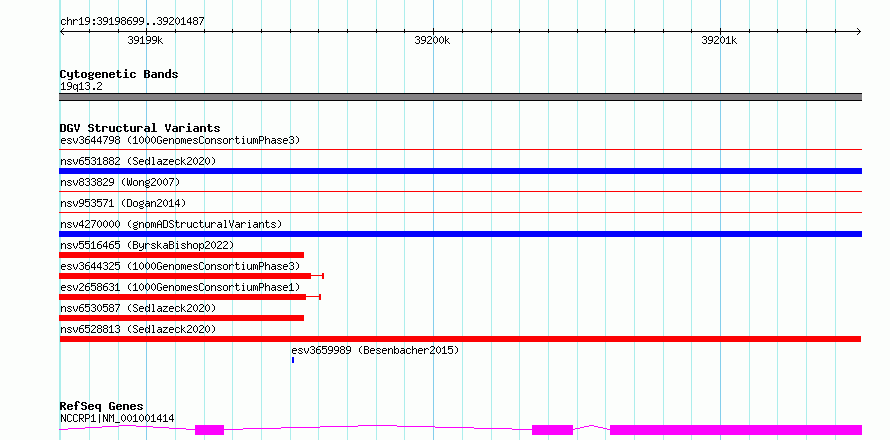Click the 39201k ruler tick label
The height and width of the screenshot is (440, 890).
[x=719, y=40]
